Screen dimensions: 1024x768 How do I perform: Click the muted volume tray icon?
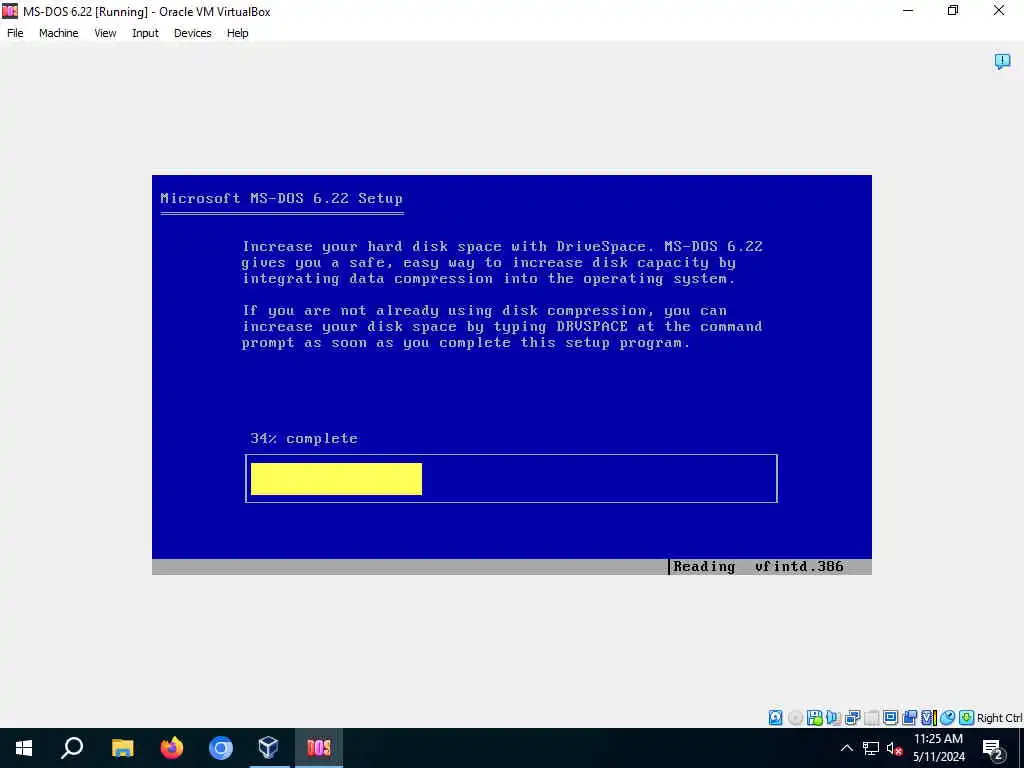(895, 748)
